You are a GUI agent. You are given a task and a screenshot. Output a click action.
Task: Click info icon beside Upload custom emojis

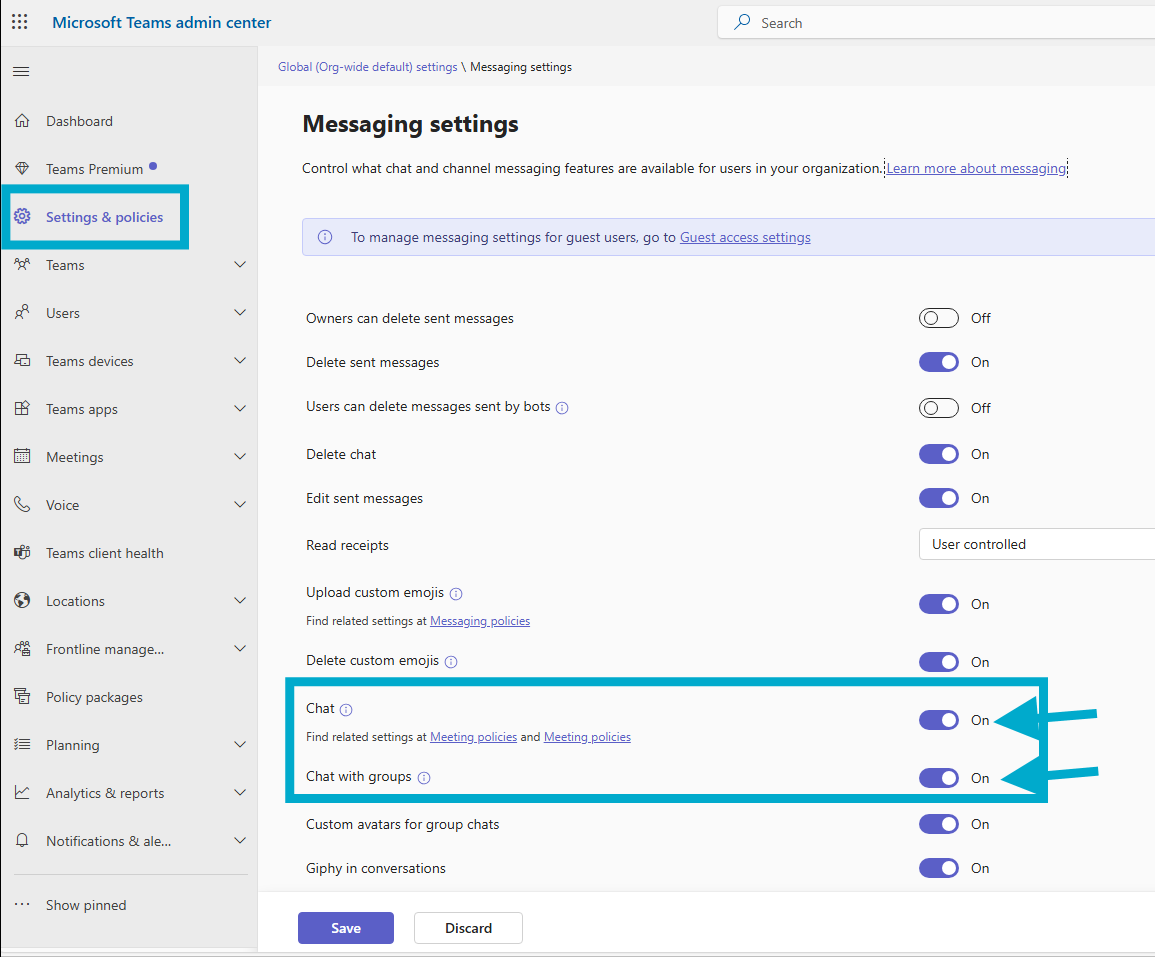click(x=456, y=594)
